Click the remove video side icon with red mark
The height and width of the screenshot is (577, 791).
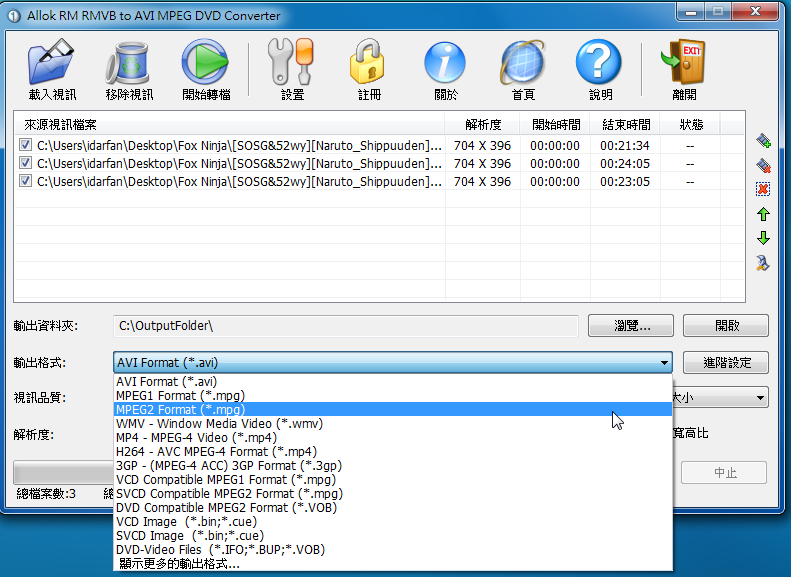pos(763,165)
